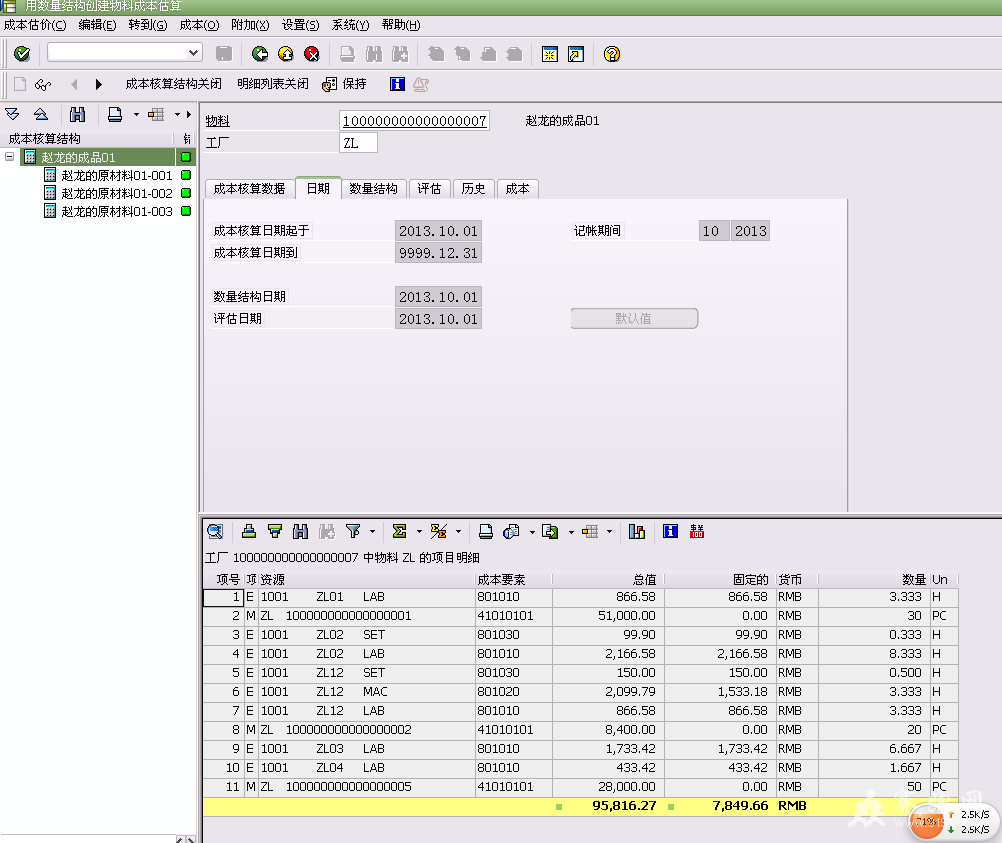Screen dimensions: 1002x843
Task: Click the 工厂 field containing ZL
Action: (358, 143)
